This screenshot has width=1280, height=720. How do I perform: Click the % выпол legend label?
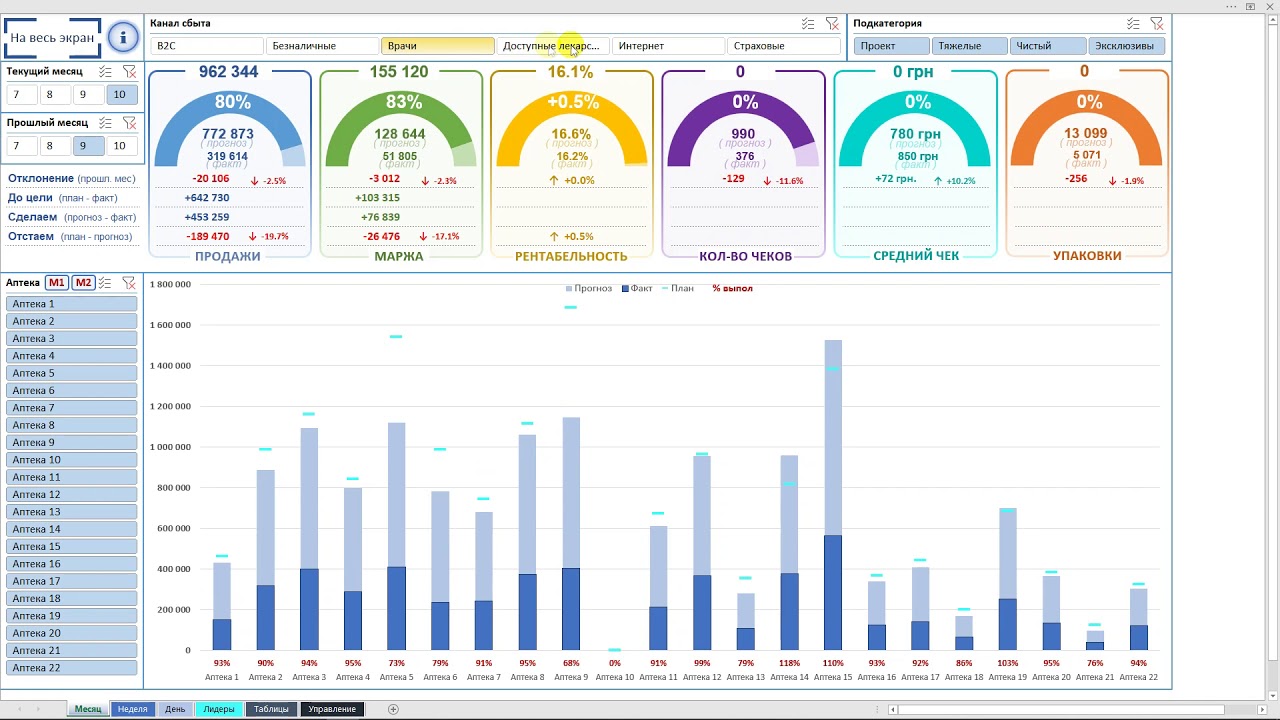tap(732, 288)
